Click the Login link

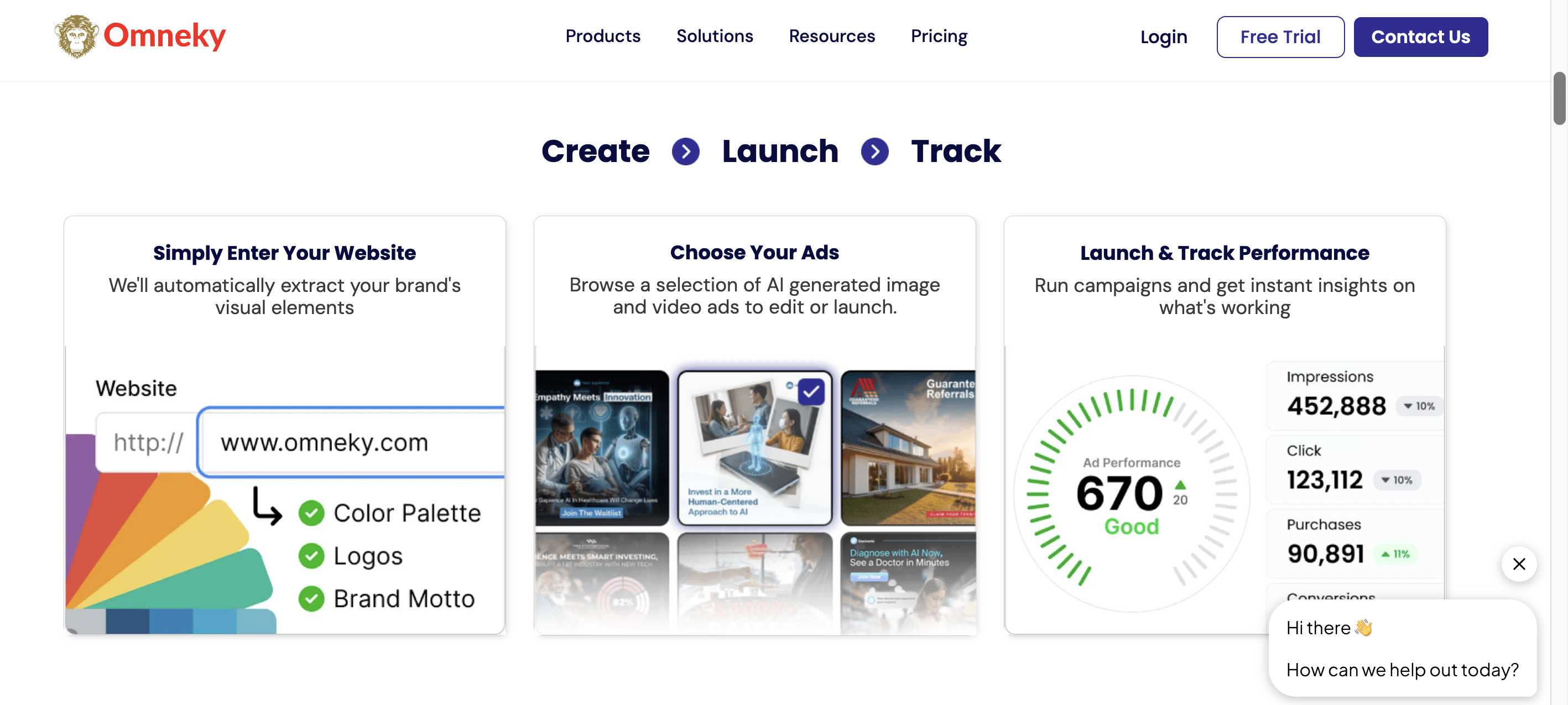tap(1163, 37)
